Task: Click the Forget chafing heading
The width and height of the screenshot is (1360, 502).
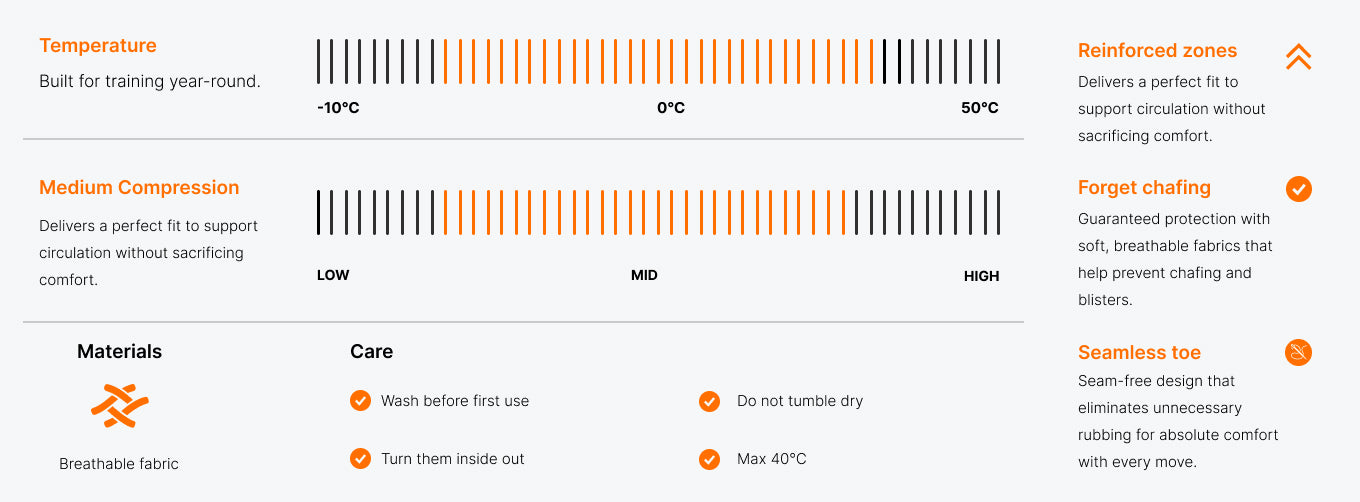Action: [1144, 187]
